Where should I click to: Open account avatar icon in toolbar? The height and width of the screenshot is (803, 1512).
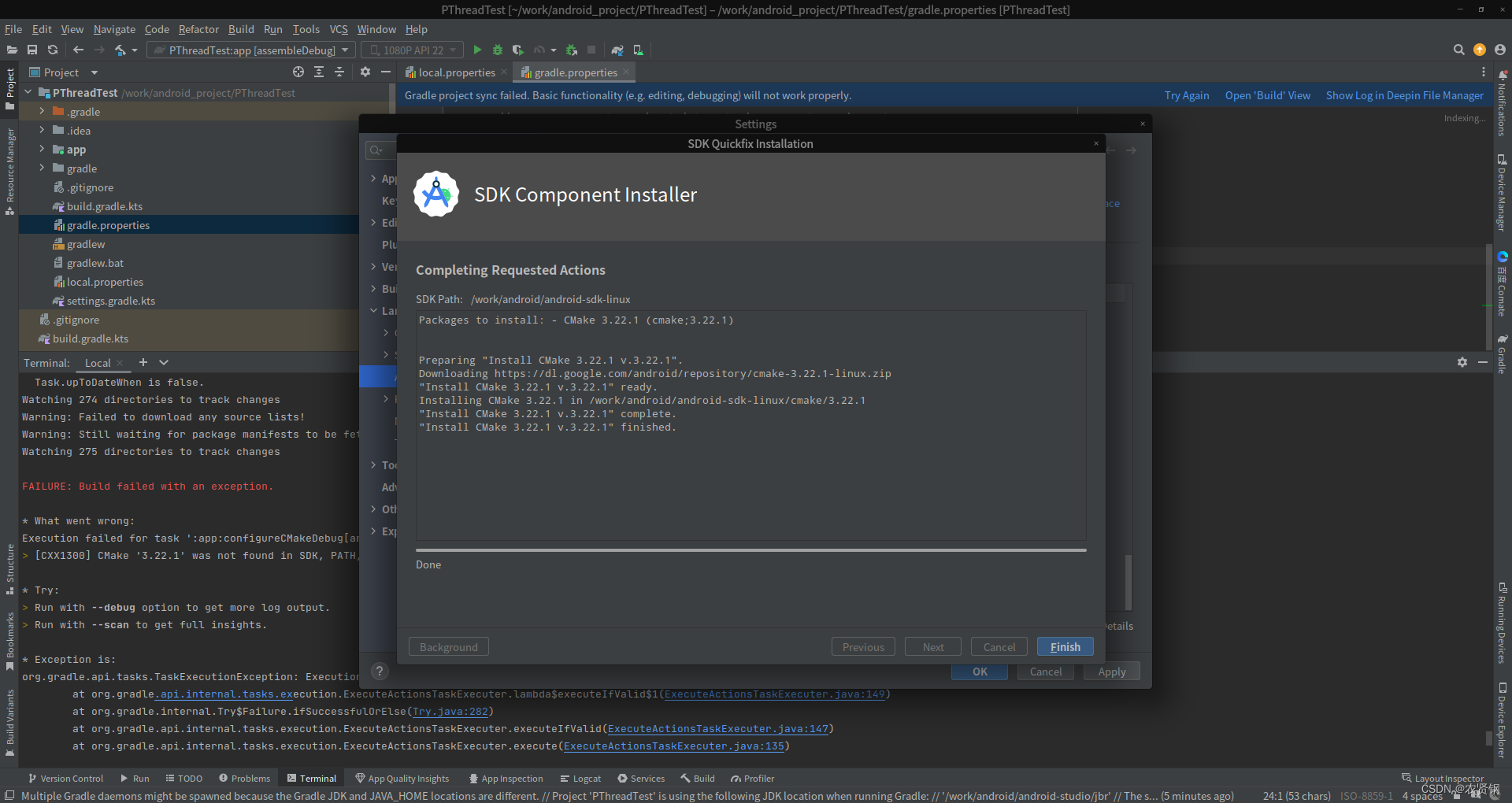pyautogui.click(x=1500, y=50)
